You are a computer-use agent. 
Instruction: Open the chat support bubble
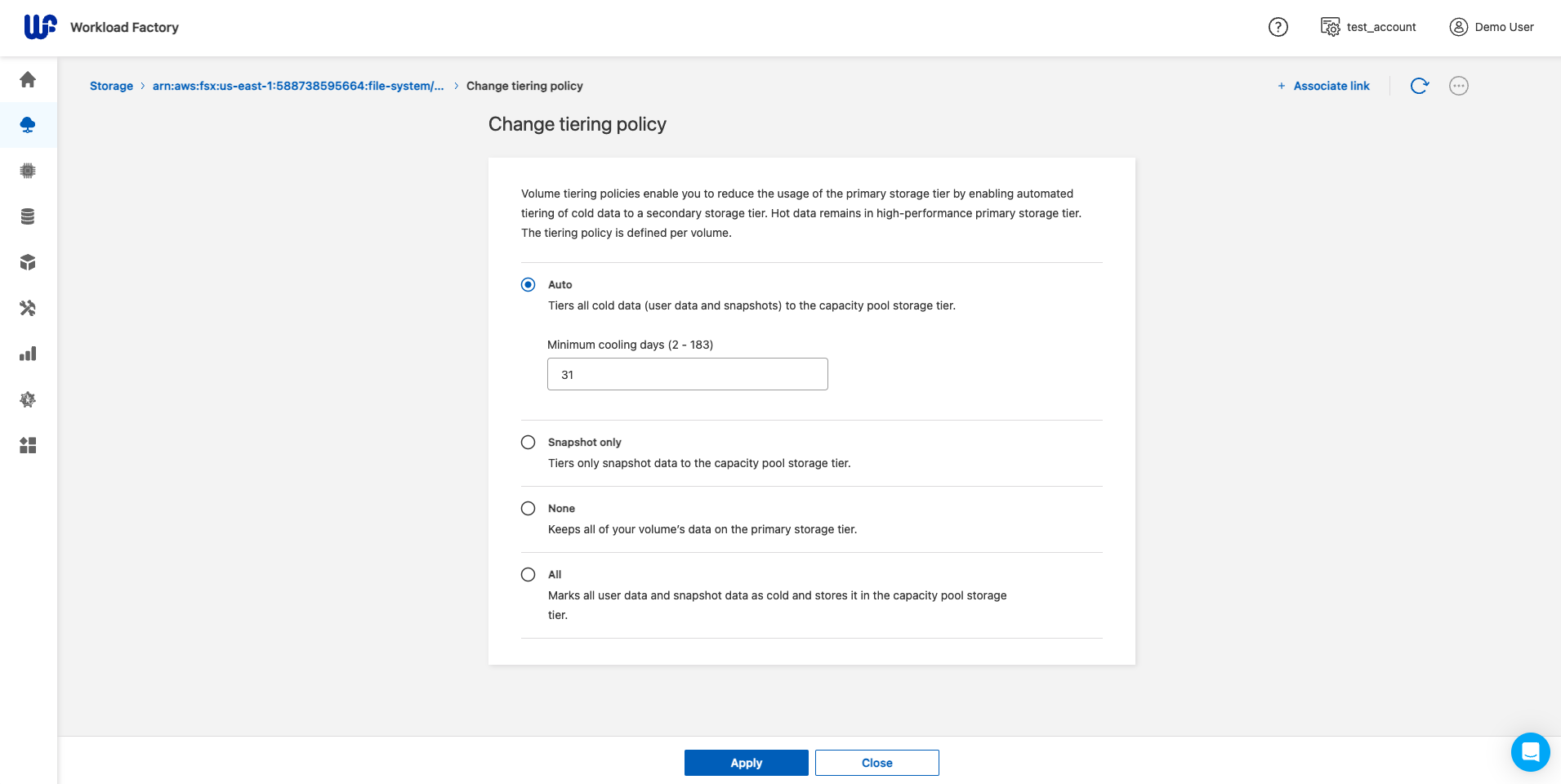click(x=1530, y=751)
